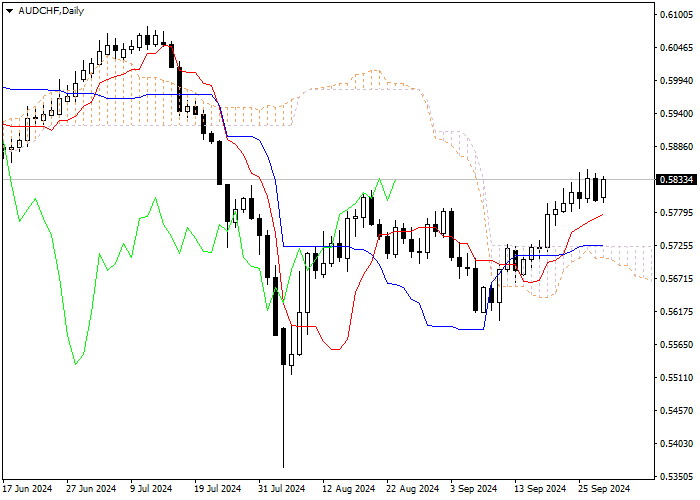Click the 0.57795 price axis label
Viewport: 700px width, 500px height.
tap(676, 213)
